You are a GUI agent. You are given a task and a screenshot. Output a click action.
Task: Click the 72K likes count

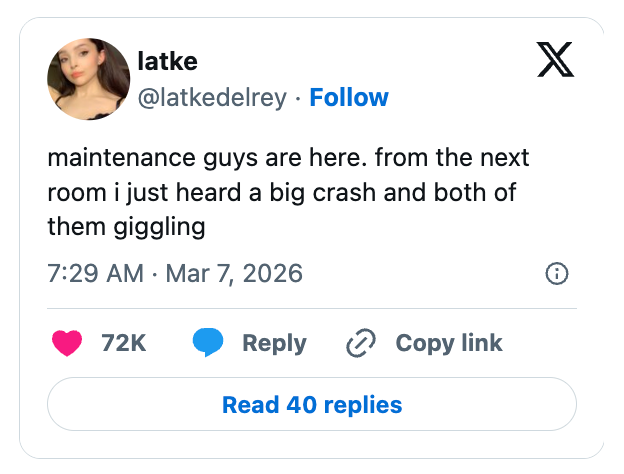tap(124, 343)
